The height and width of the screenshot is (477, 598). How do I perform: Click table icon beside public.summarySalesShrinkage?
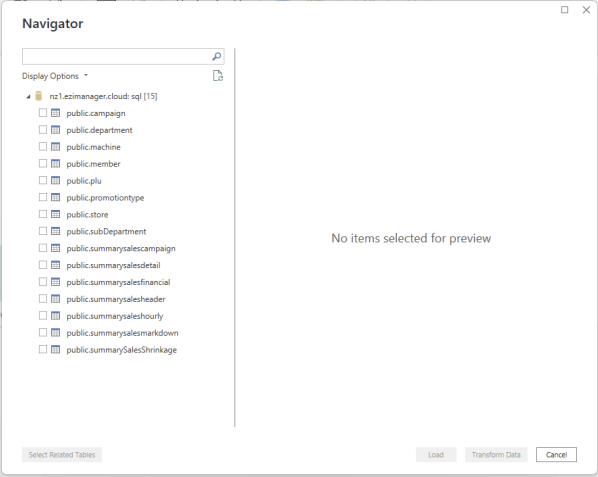point(55,349)
